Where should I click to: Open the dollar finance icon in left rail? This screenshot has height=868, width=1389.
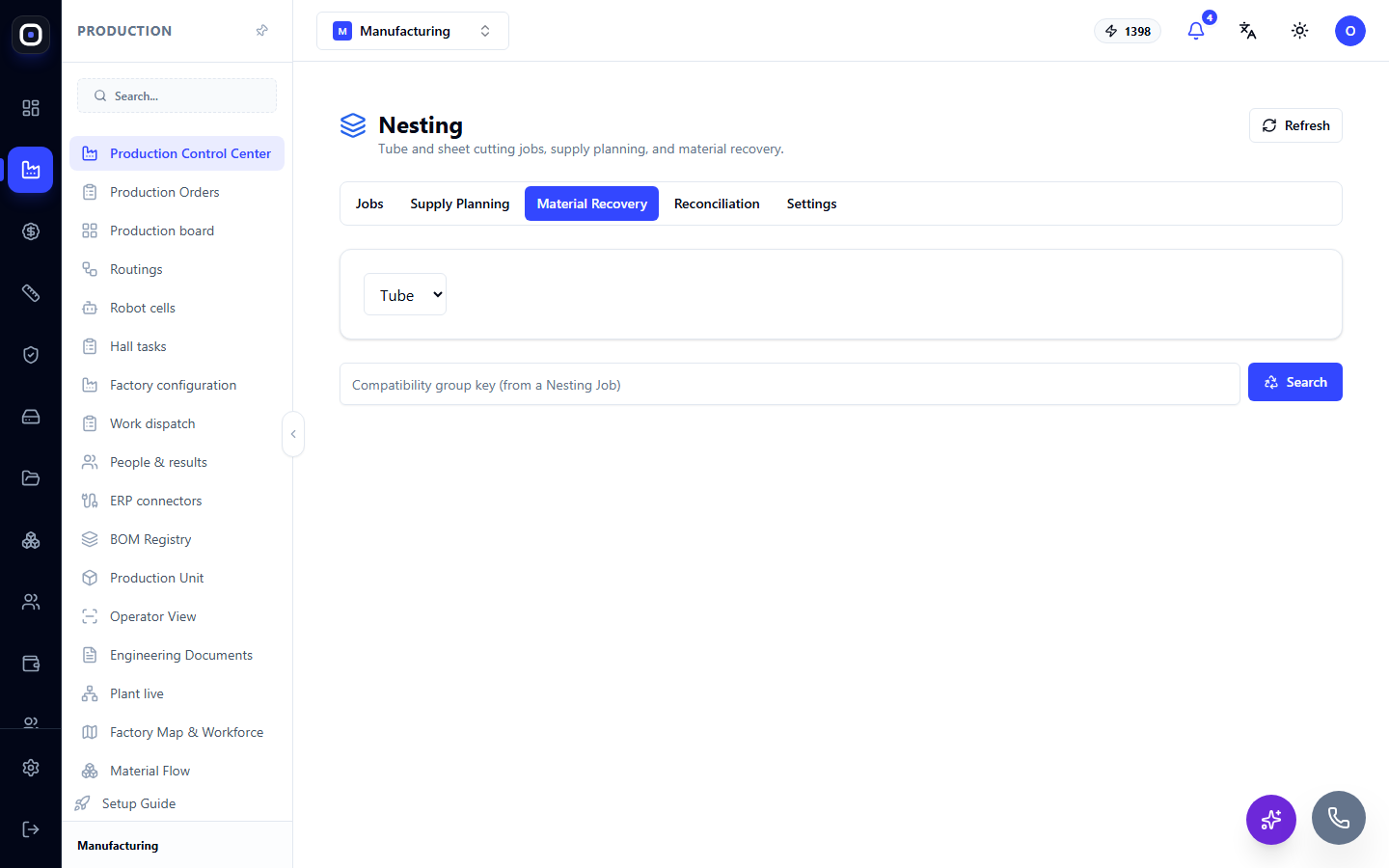tap(31, 231)
